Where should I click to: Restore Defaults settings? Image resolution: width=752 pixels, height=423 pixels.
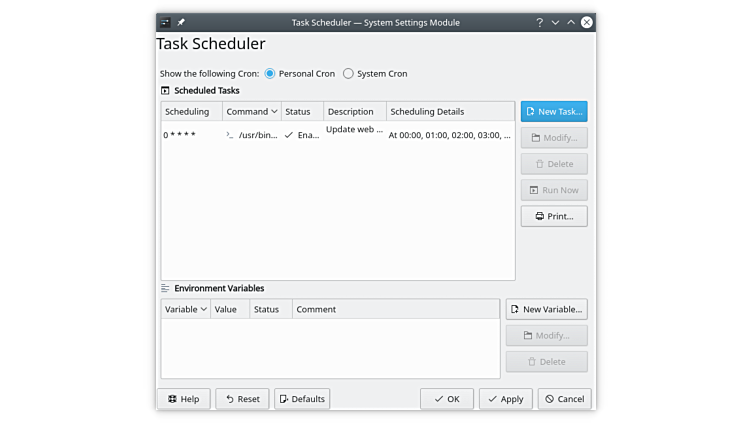(x=302, y=398)
